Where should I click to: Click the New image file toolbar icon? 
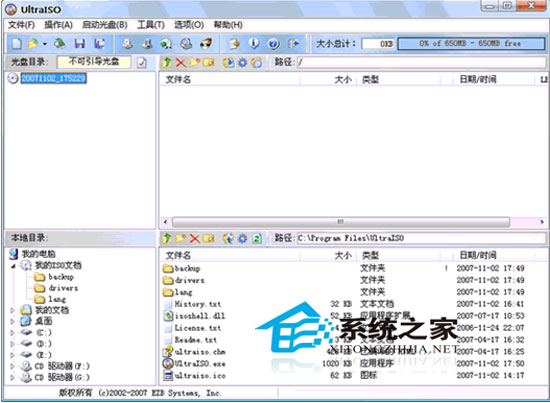click(x=16, y=44)
